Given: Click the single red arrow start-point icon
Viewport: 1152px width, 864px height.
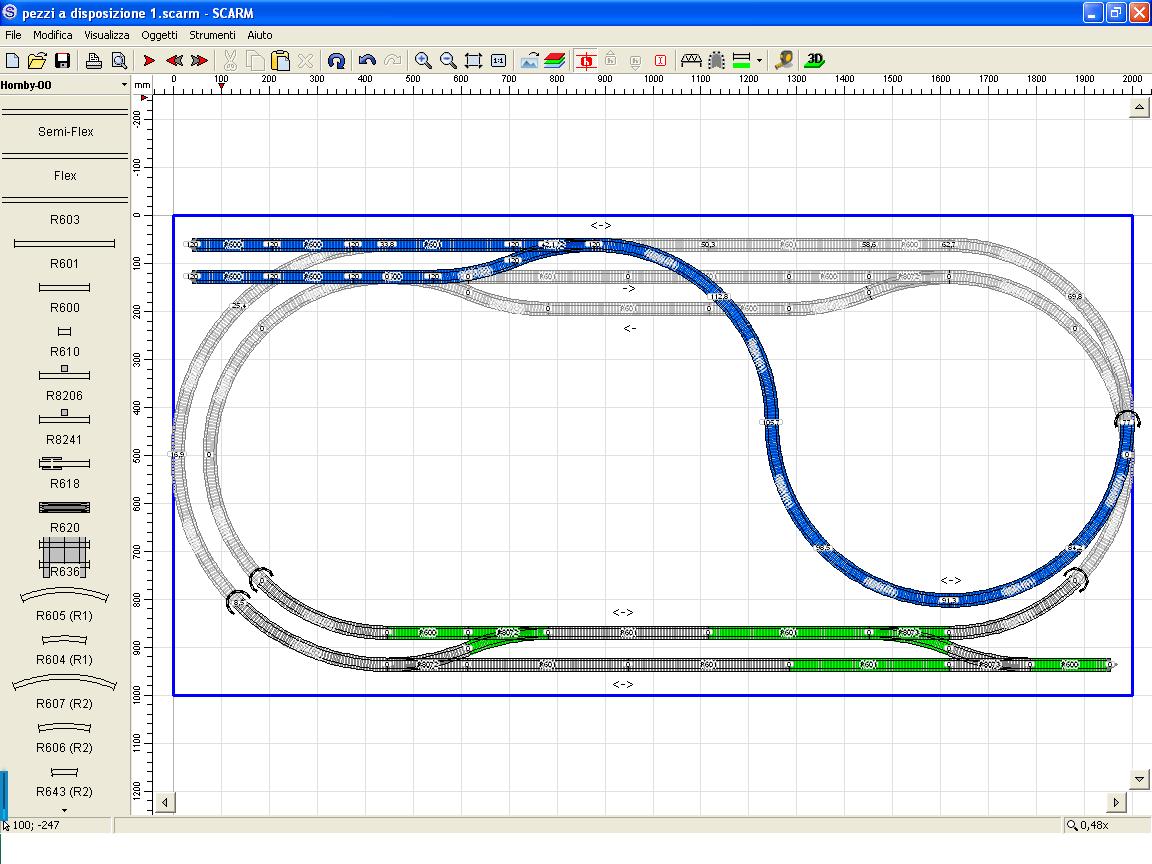Looking at the screenshot, I should tap(149, 60).
